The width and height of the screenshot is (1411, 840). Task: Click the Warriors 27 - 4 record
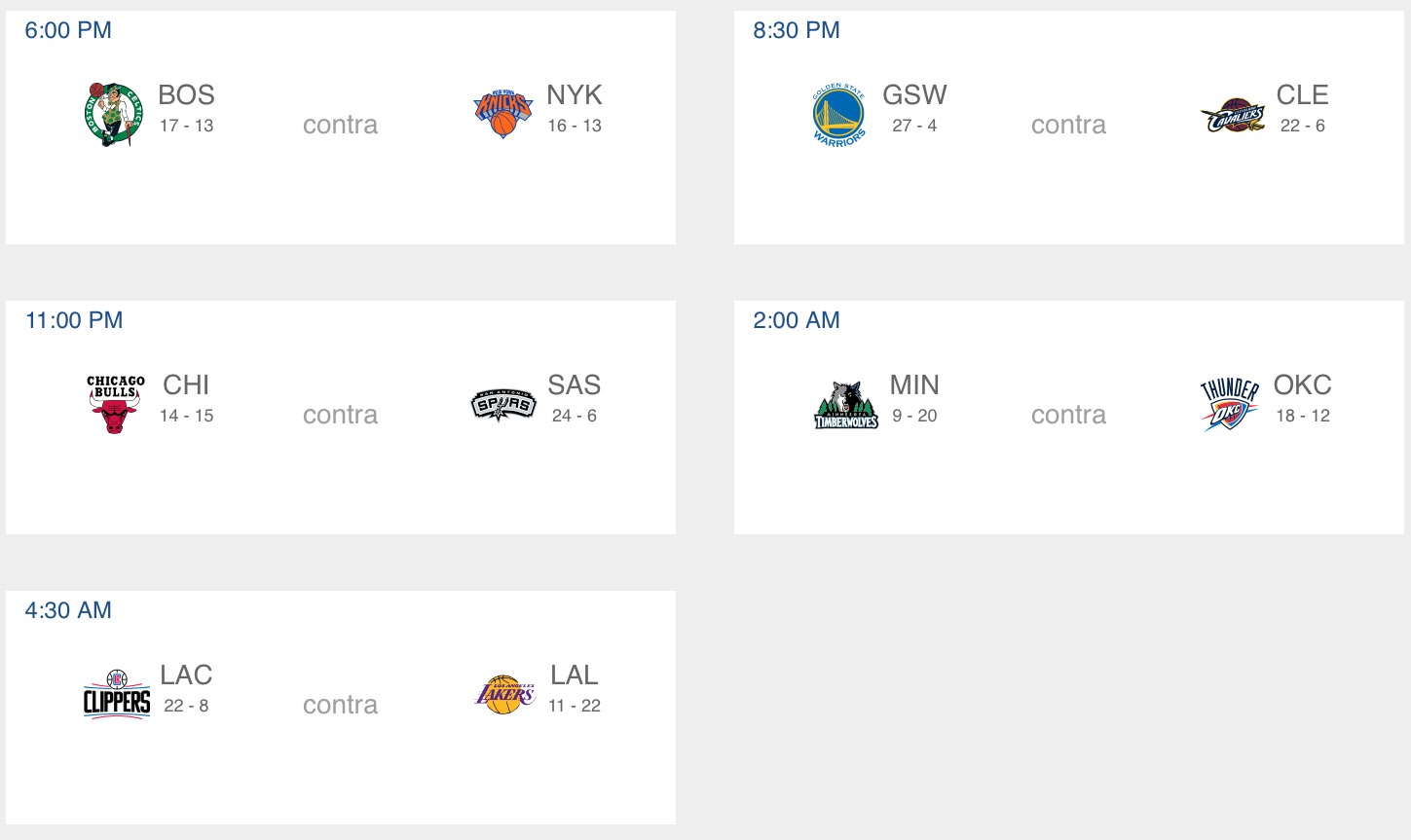click(x=914, y=126)
